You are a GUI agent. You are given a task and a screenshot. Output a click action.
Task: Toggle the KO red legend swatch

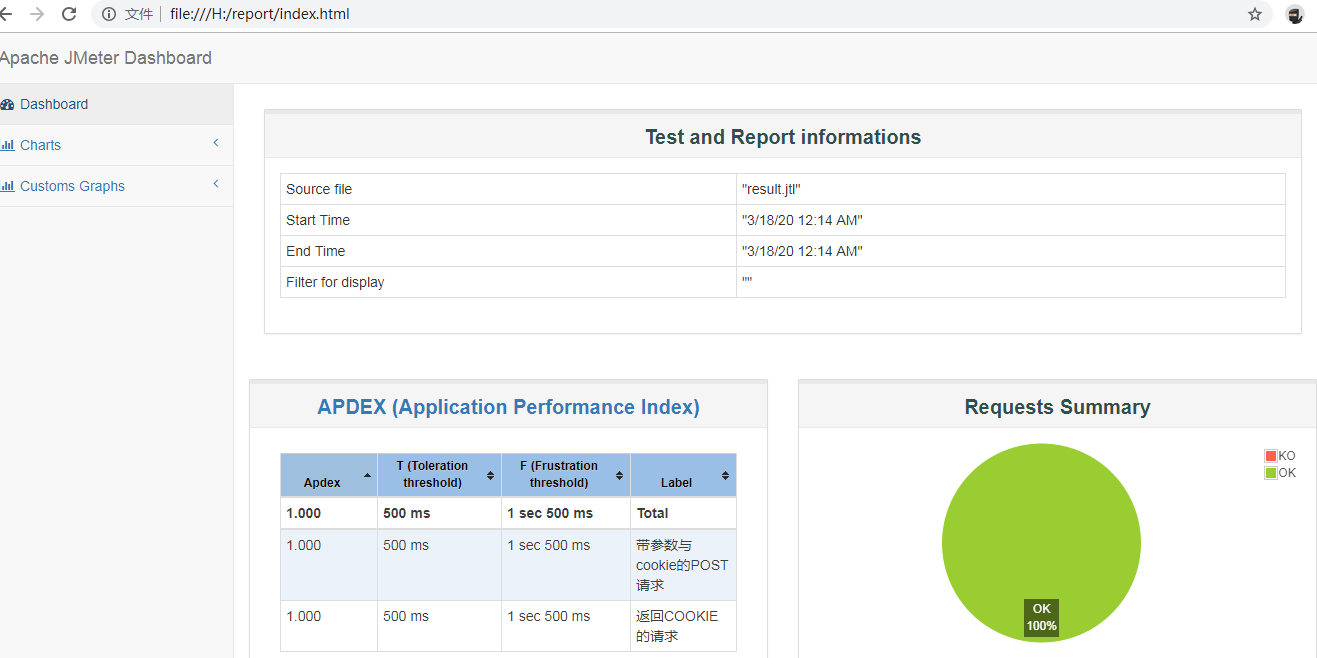point(1270,456)
